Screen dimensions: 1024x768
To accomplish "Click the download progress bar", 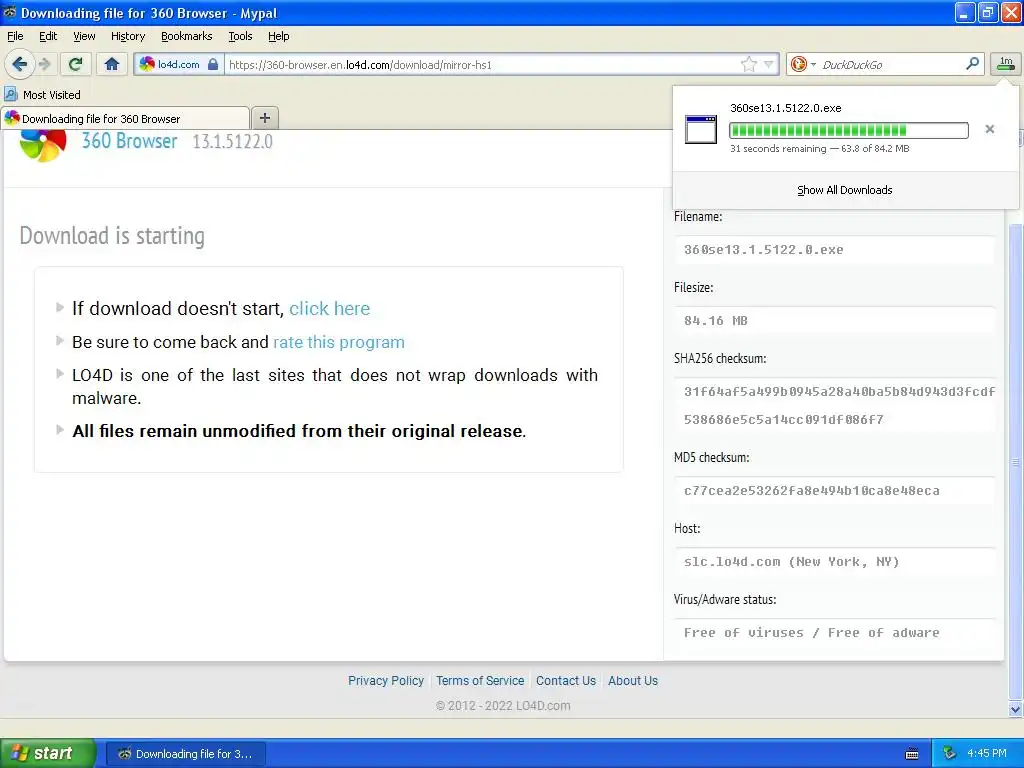I will pyautogui.click(x=848, y=131).
